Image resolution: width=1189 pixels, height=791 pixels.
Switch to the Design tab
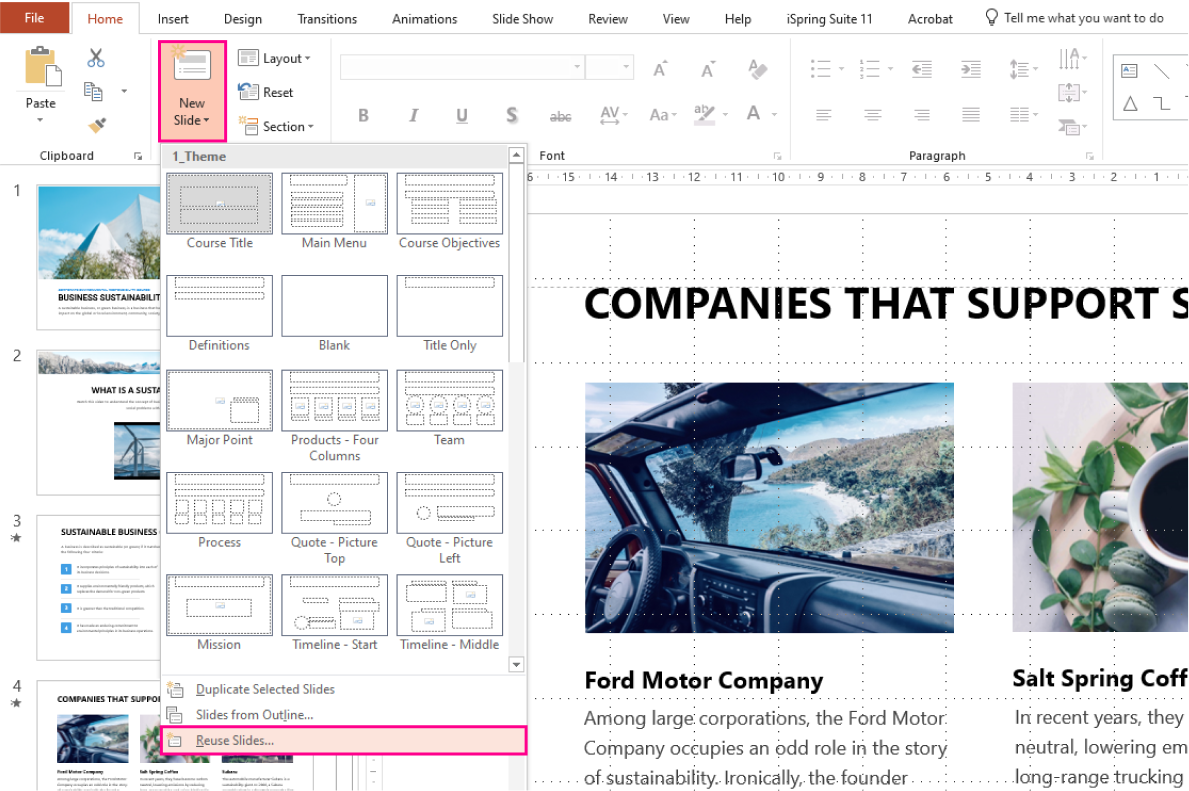click(243, 19)
